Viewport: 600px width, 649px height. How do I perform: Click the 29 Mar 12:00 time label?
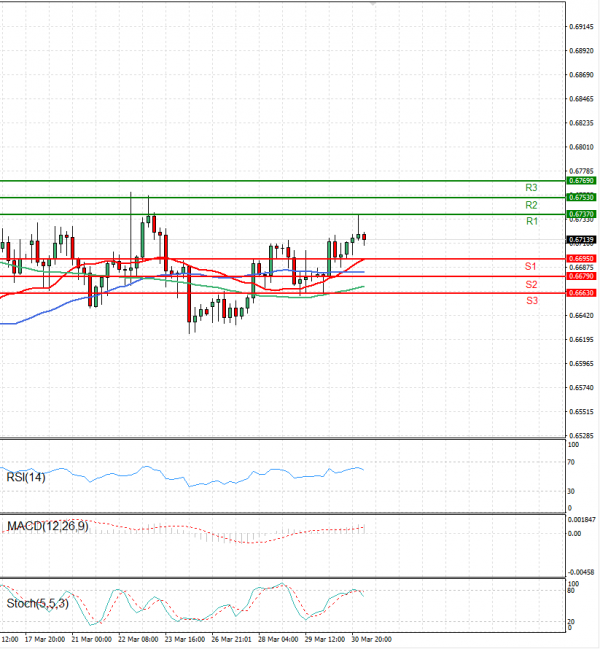tap(325, 639)
